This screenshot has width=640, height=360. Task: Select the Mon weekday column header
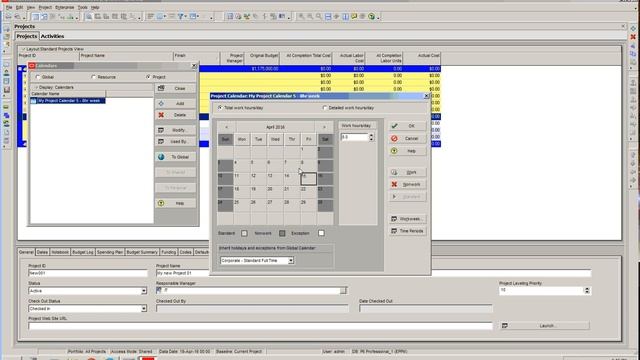tap(242, 140)
